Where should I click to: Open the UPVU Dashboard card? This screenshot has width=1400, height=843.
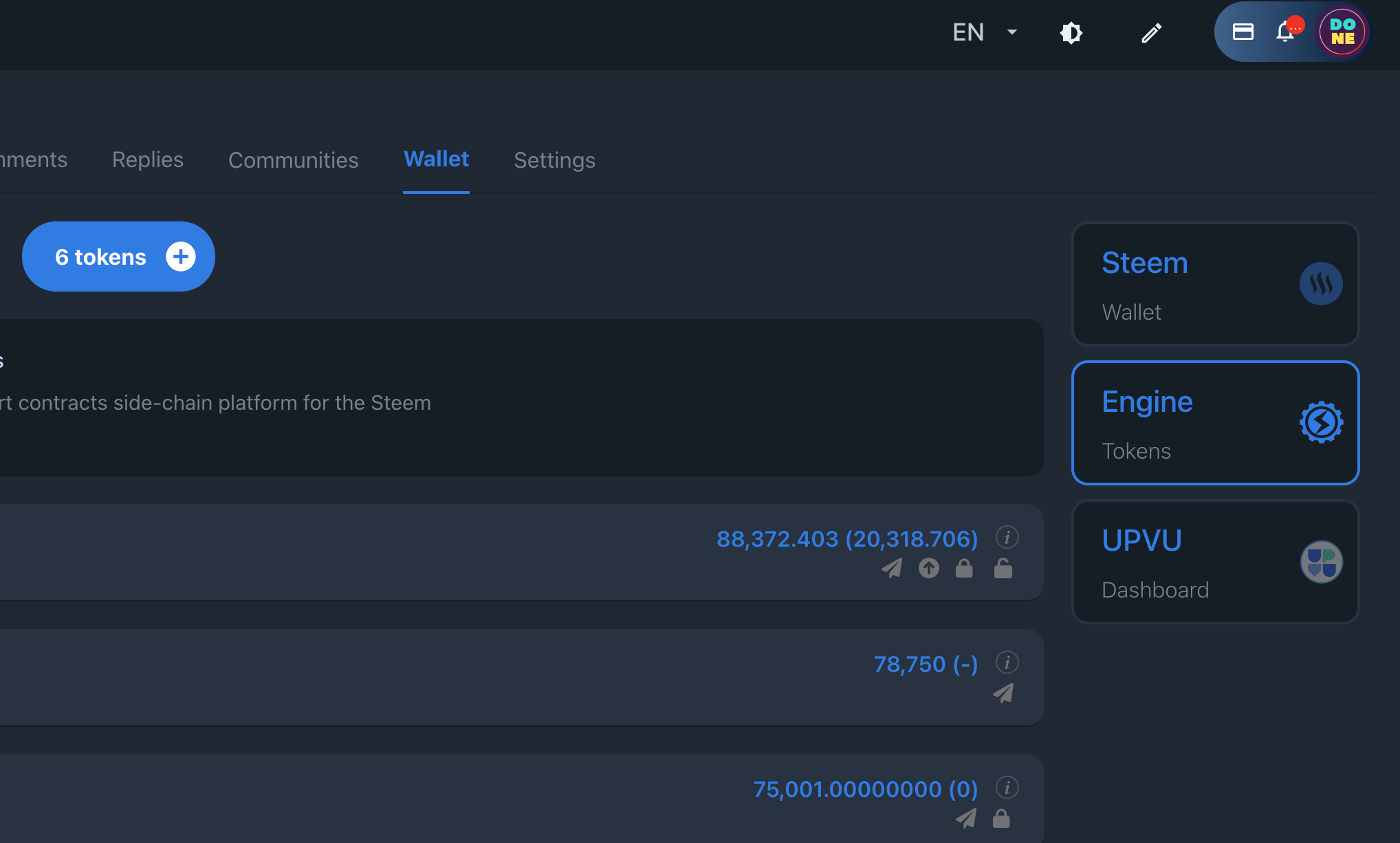pos(1215,562)
